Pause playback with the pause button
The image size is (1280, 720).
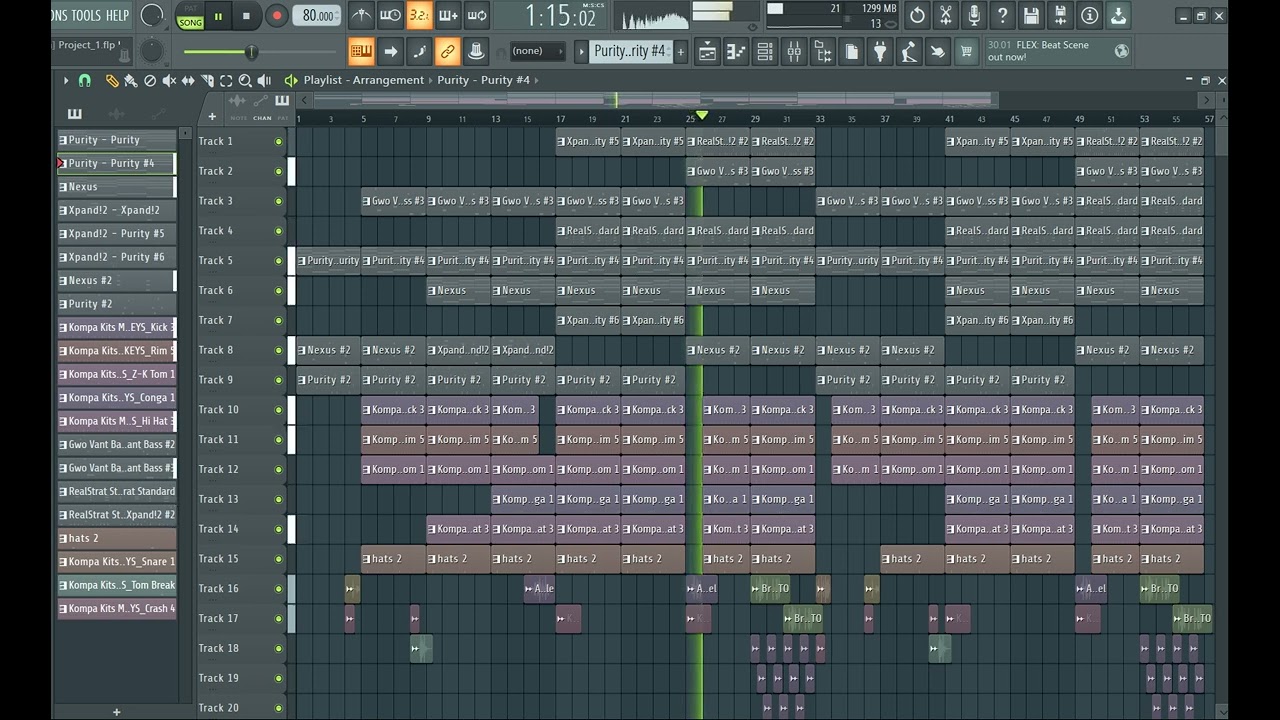click(x=218, y=16)
